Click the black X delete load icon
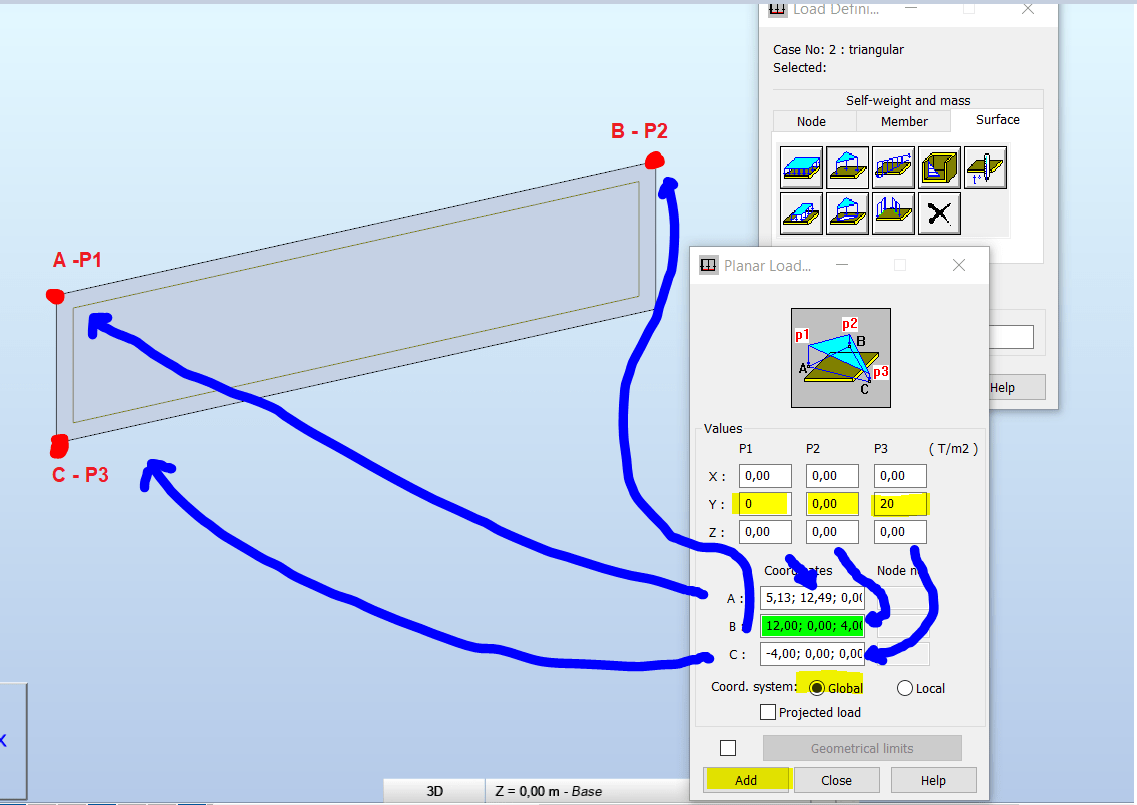Viewport: 1137px width, 805px height. [x=940, y=213]
